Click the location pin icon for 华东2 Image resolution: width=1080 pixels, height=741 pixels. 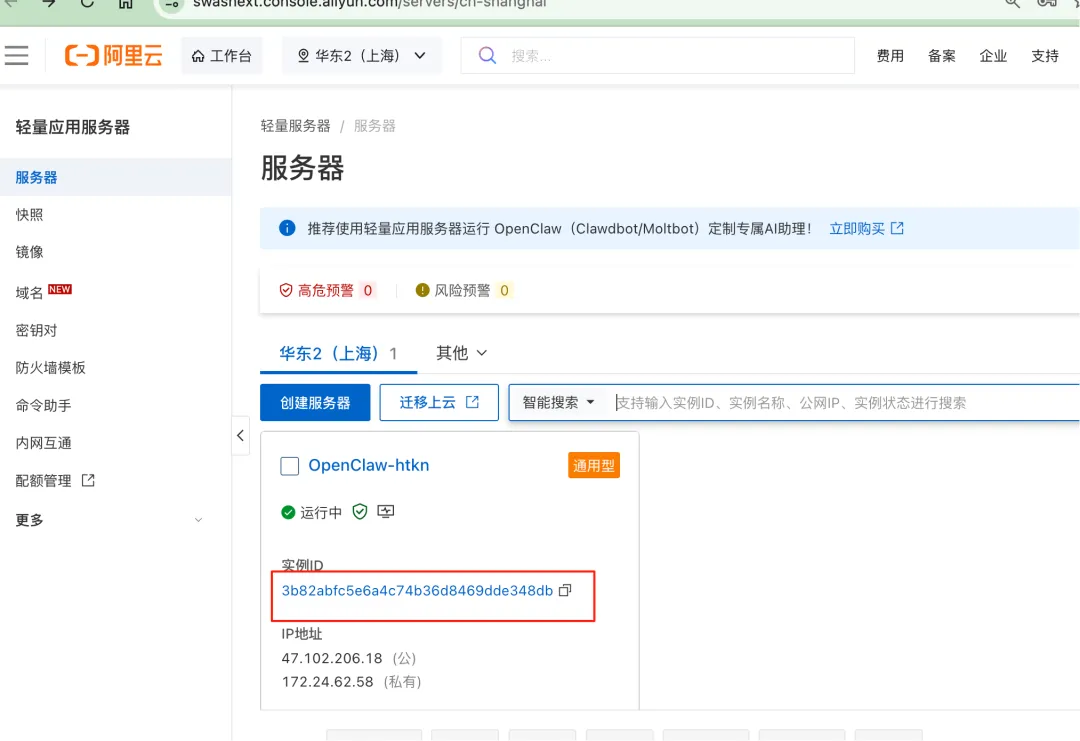(303, 56)
